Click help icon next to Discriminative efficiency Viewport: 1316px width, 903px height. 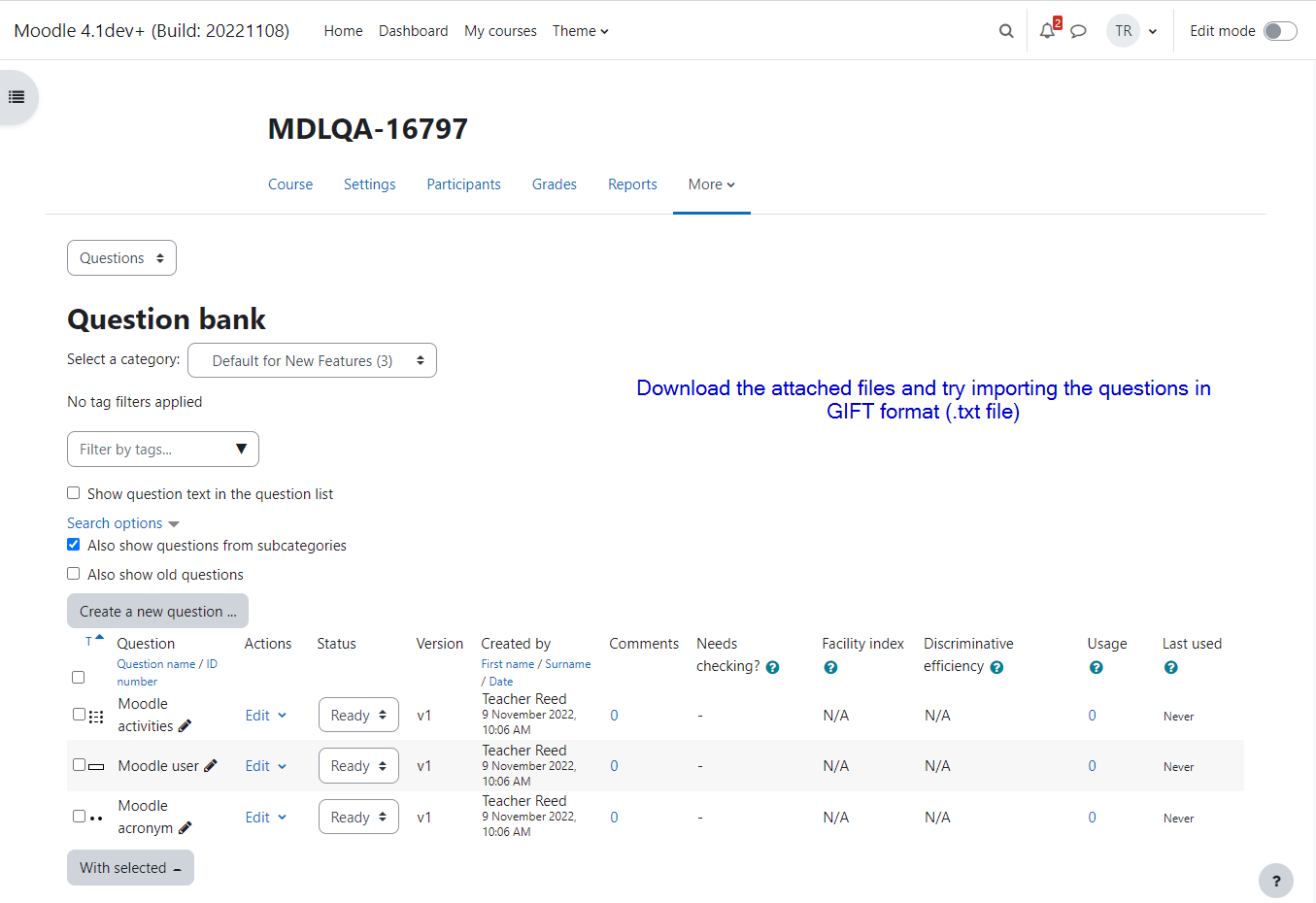tap(996, 667)
